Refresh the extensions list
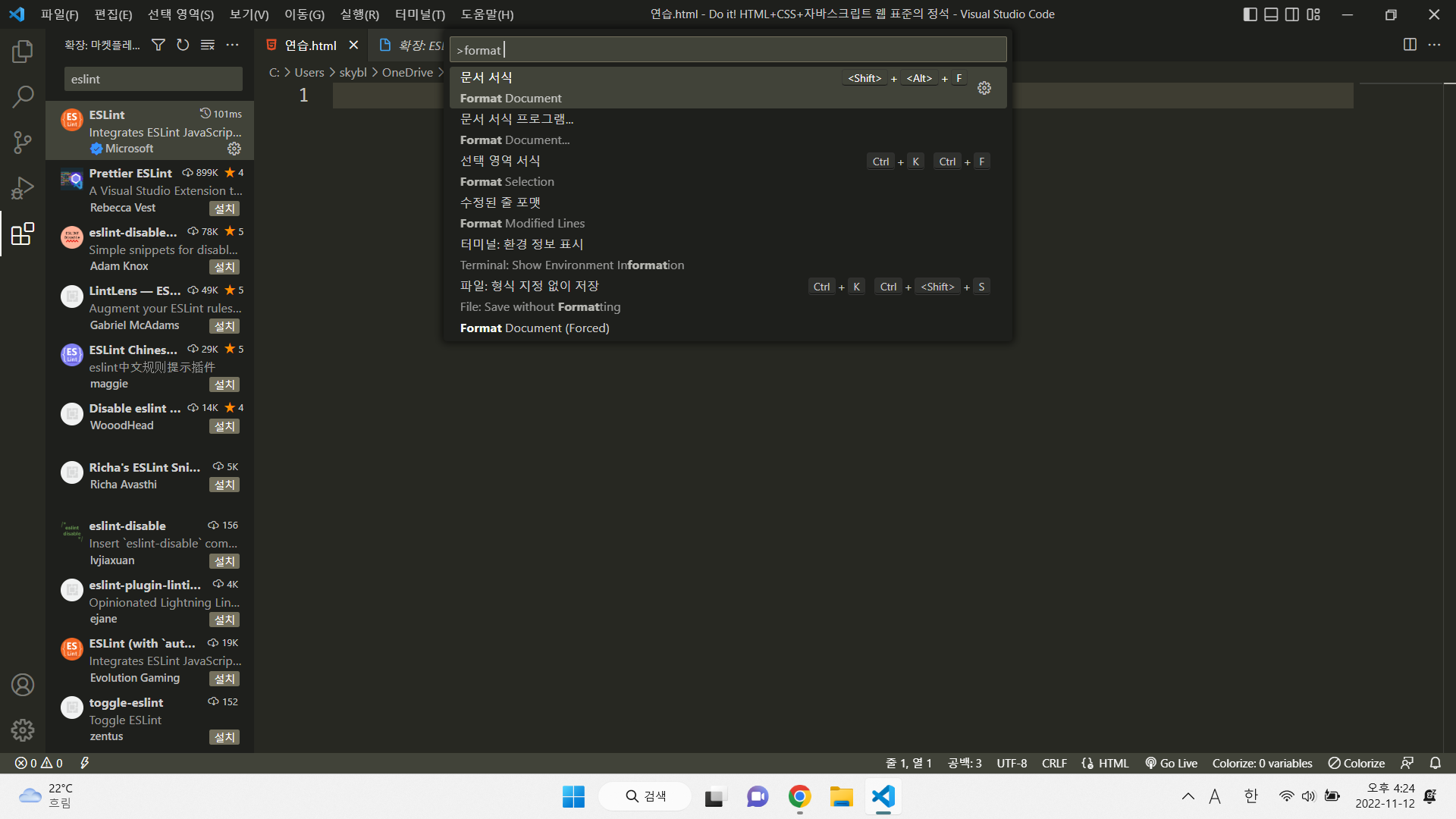The width and height of the screenshot is (1456, 819). point(183,45)
